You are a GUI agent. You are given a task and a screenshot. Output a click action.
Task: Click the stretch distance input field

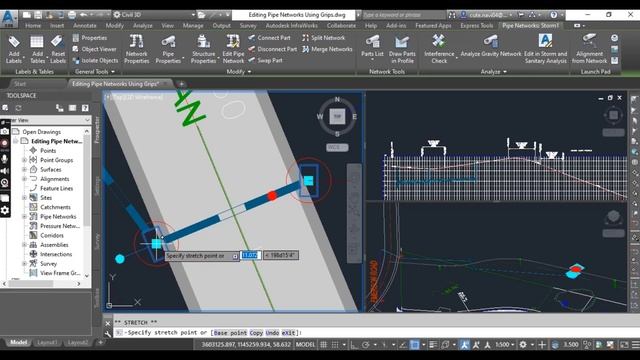[250, 255]
